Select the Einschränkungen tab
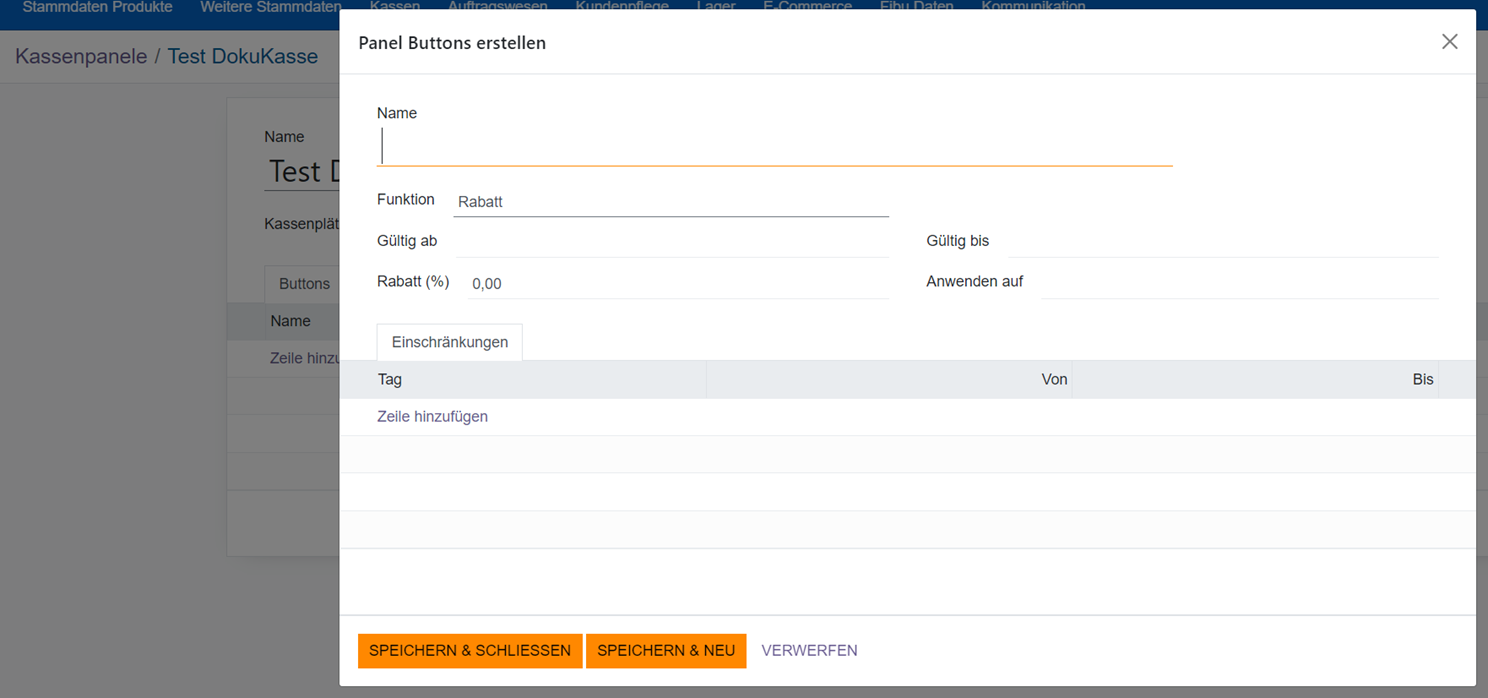Screen dimensions: 1488x698 tap(449, 342)
